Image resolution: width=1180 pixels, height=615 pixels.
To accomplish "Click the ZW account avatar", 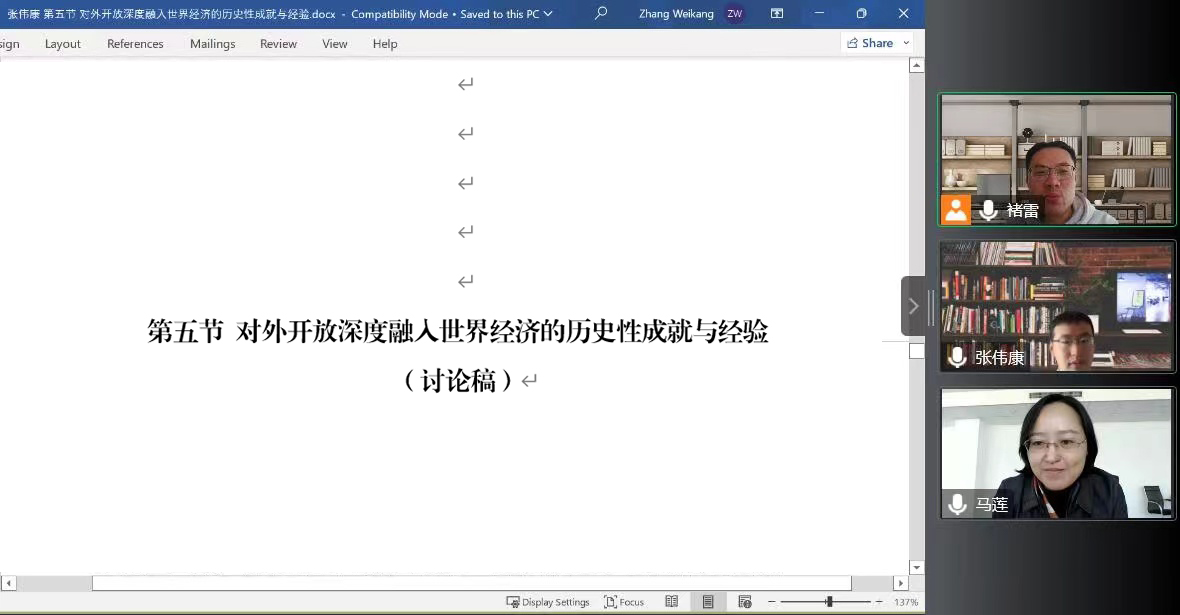I will pos(735,14).
